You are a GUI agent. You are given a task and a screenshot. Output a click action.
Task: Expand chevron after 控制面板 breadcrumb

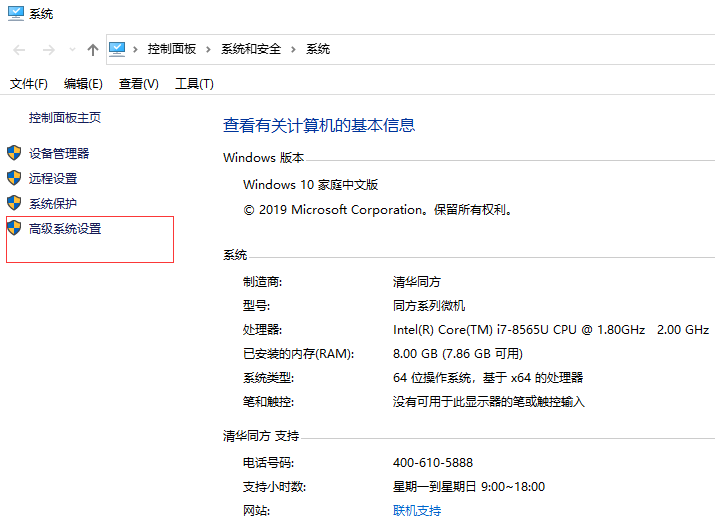[x=208, y=49]
